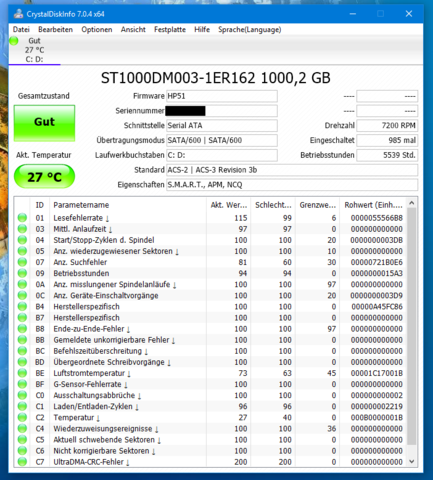Click the Parametername column header

tap(128, 205)
